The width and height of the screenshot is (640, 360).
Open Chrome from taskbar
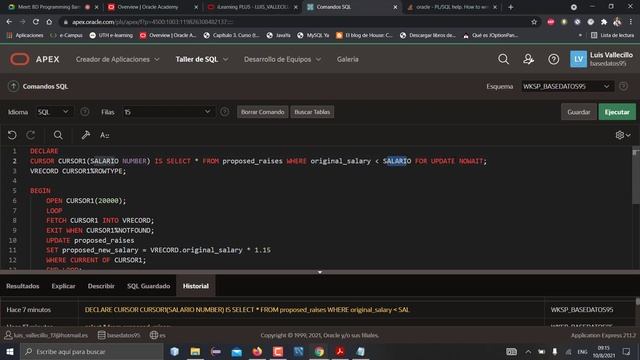(319, 351)
